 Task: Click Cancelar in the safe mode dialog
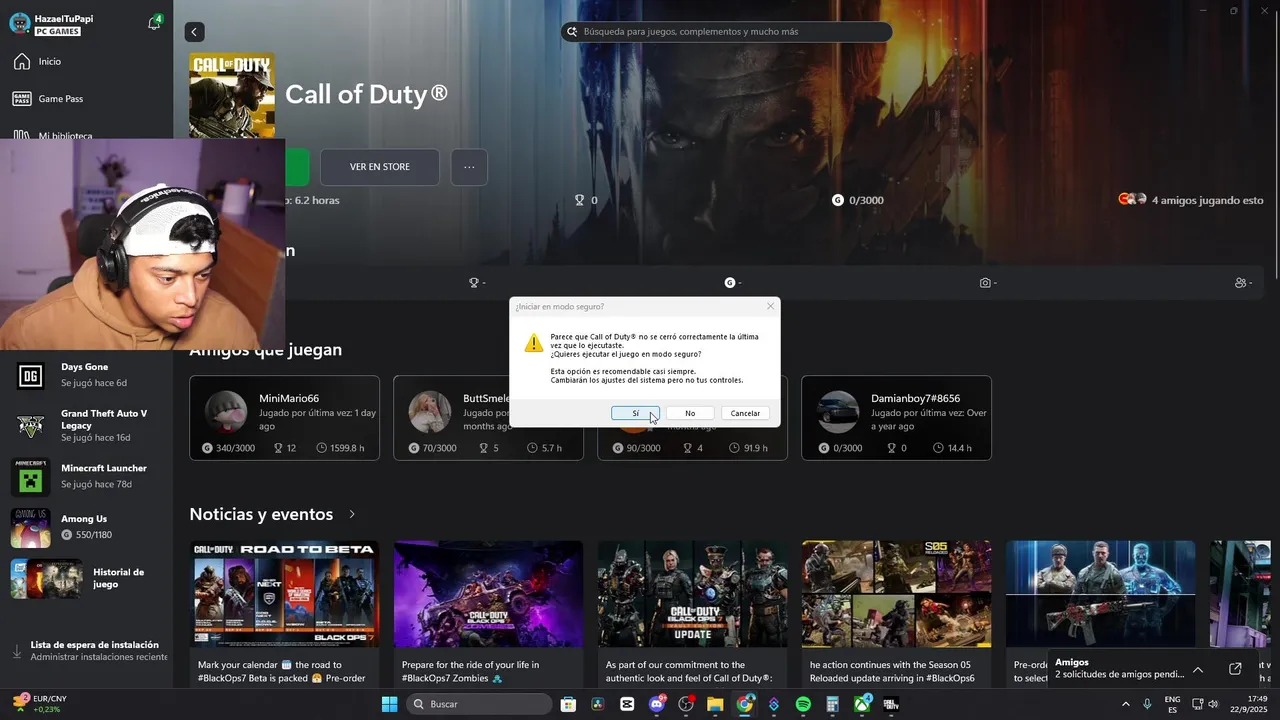click(745, 413)
